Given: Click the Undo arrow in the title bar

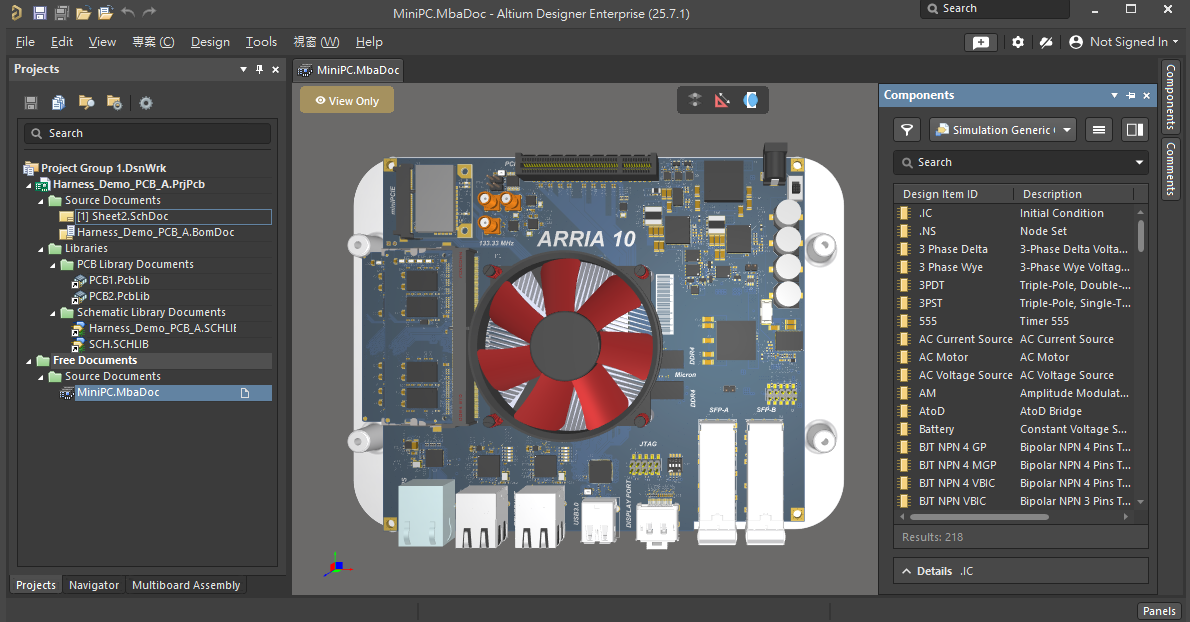Looking at the screenshot, I should tap(128, 12).
